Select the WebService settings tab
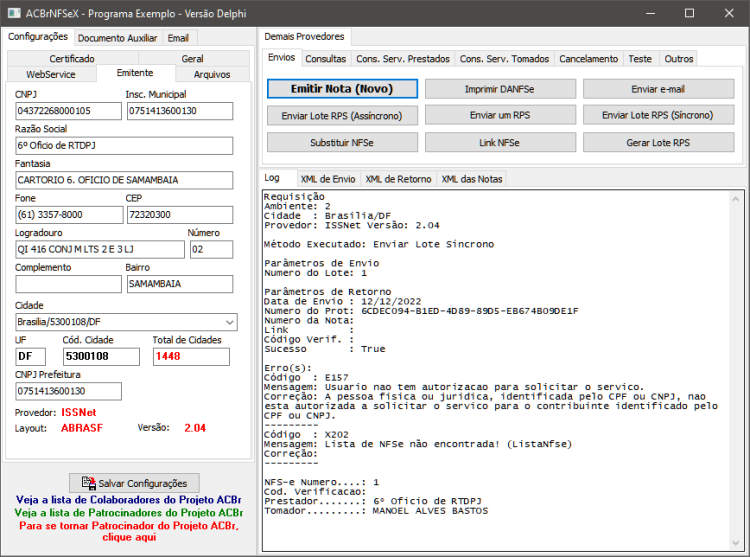This screenshot has width=750, height=557. [51, 75]
